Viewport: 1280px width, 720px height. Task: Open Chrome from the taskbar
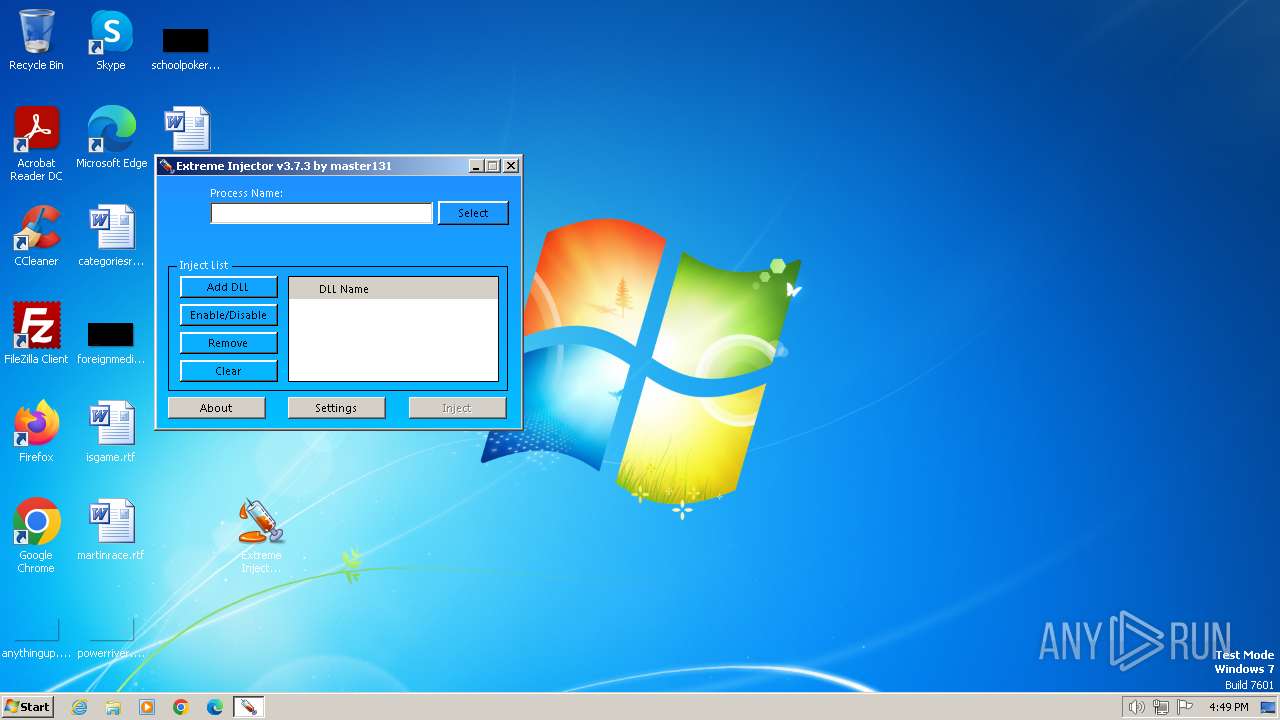[x=181, y=707]
